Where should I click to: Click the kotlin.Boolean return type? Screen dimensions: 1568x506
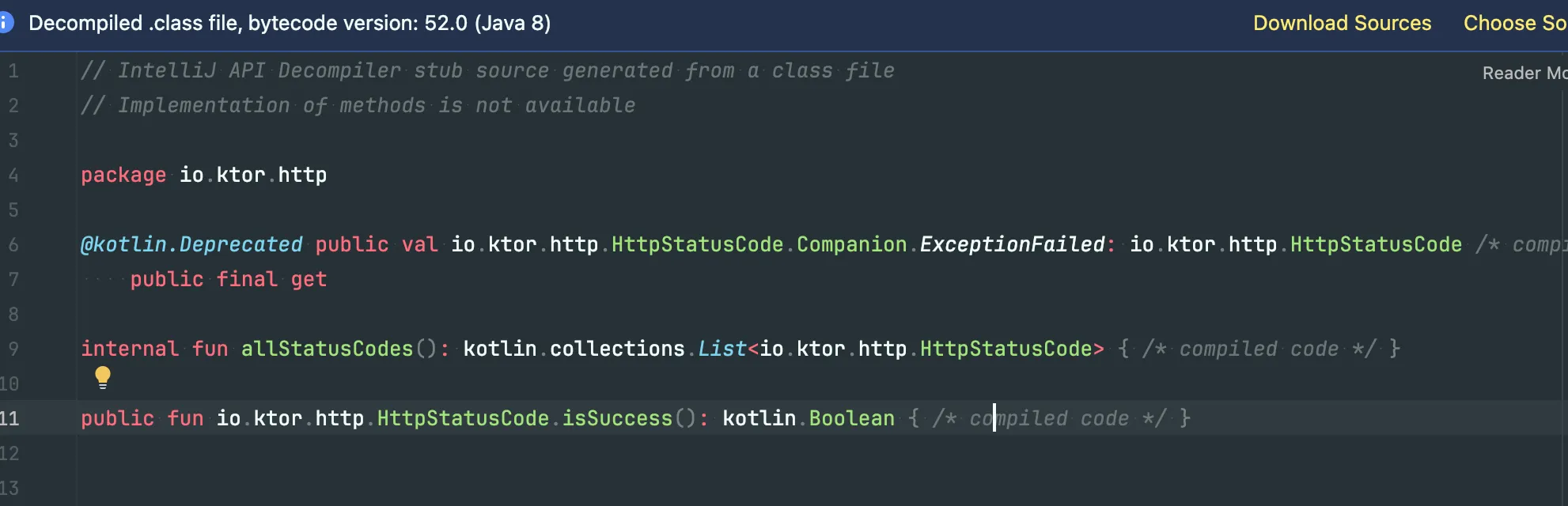tap(809, 418)
